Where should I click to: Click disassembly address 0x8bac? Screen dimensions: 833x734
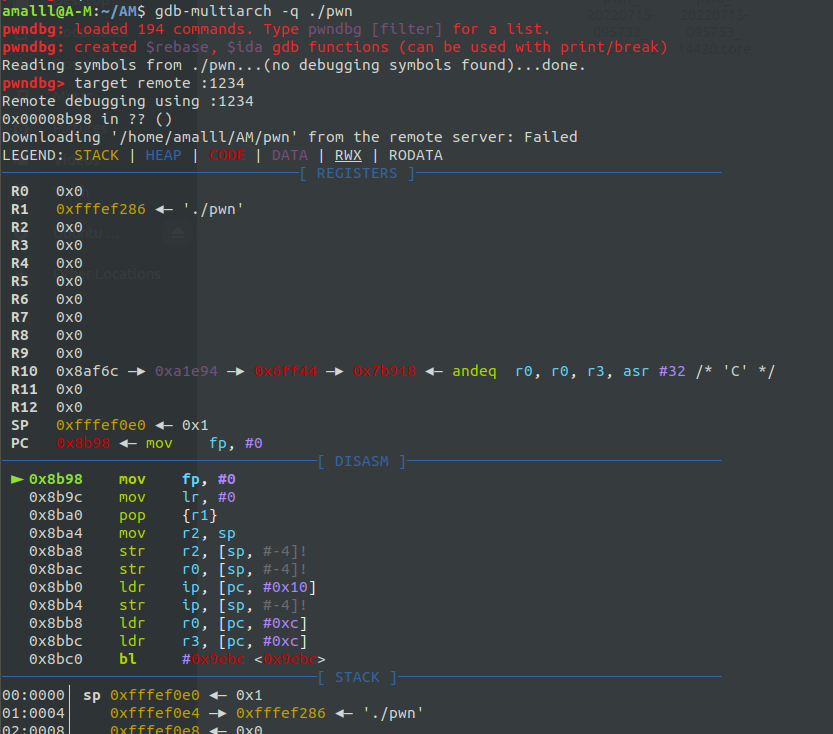coord(56,569)
